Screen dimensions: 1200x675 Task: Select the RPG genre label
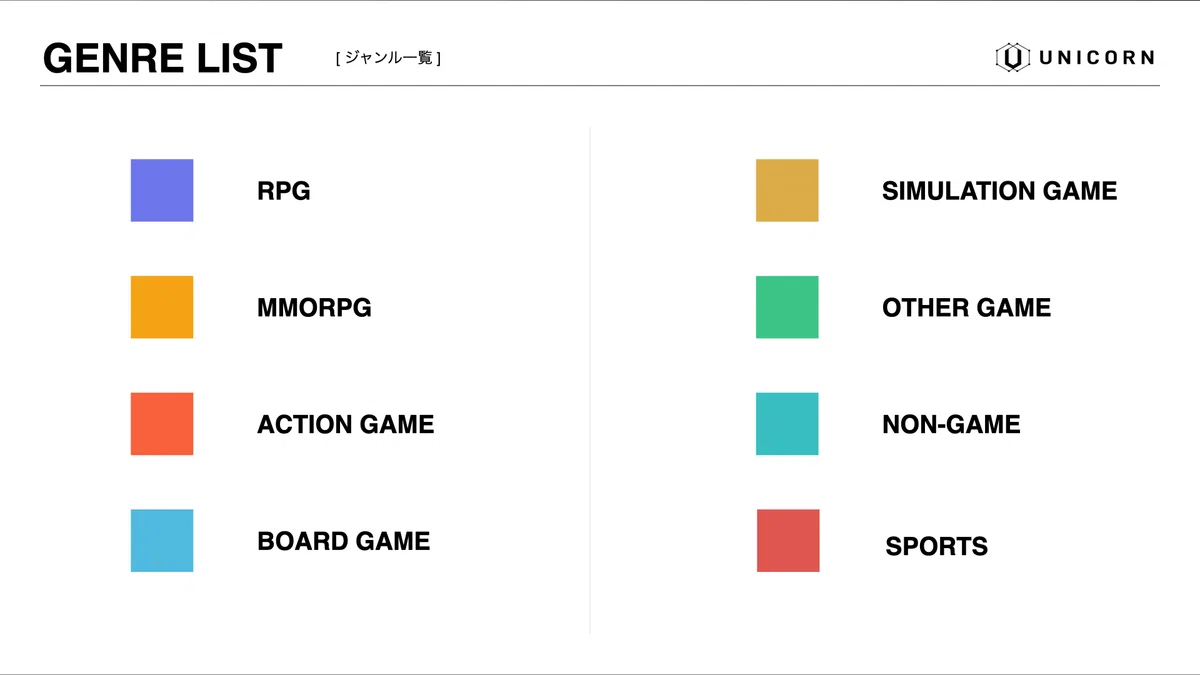click(x=284, y=191)
